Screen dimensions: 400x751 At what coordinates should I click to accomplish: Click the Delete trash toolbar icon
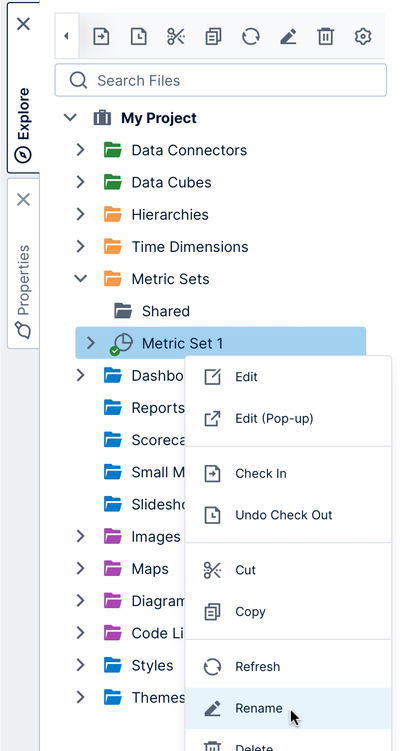pyautogui.click(x=325, y=36)
